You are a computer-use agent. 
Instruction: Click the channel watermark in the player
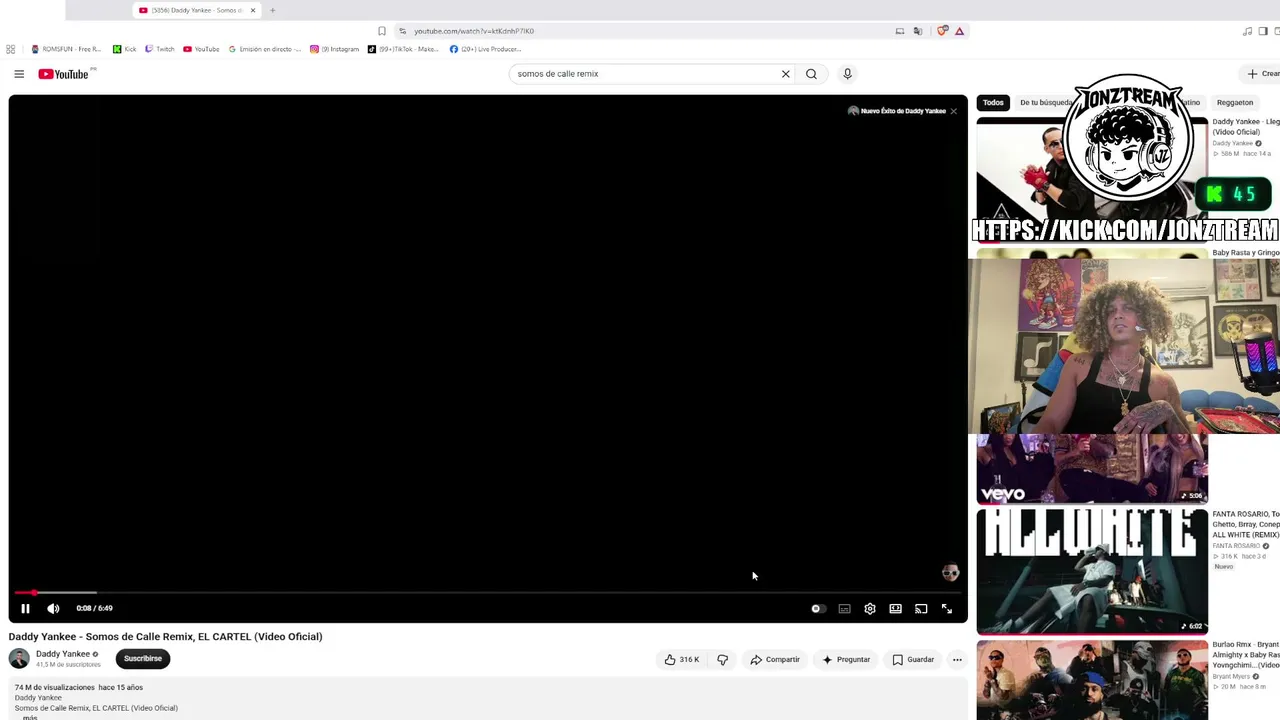(950, 573)
